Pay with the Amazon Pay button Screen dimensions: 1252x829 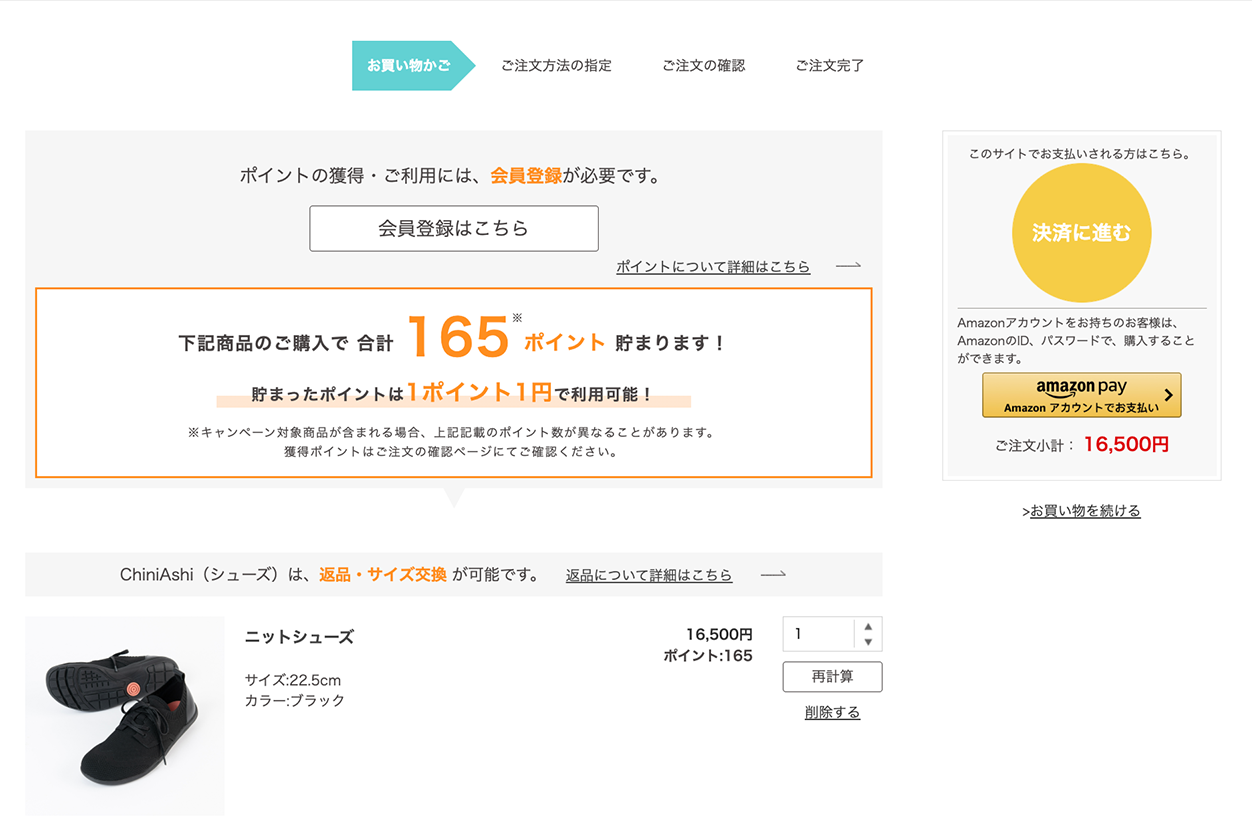[x=1081, y=395]
